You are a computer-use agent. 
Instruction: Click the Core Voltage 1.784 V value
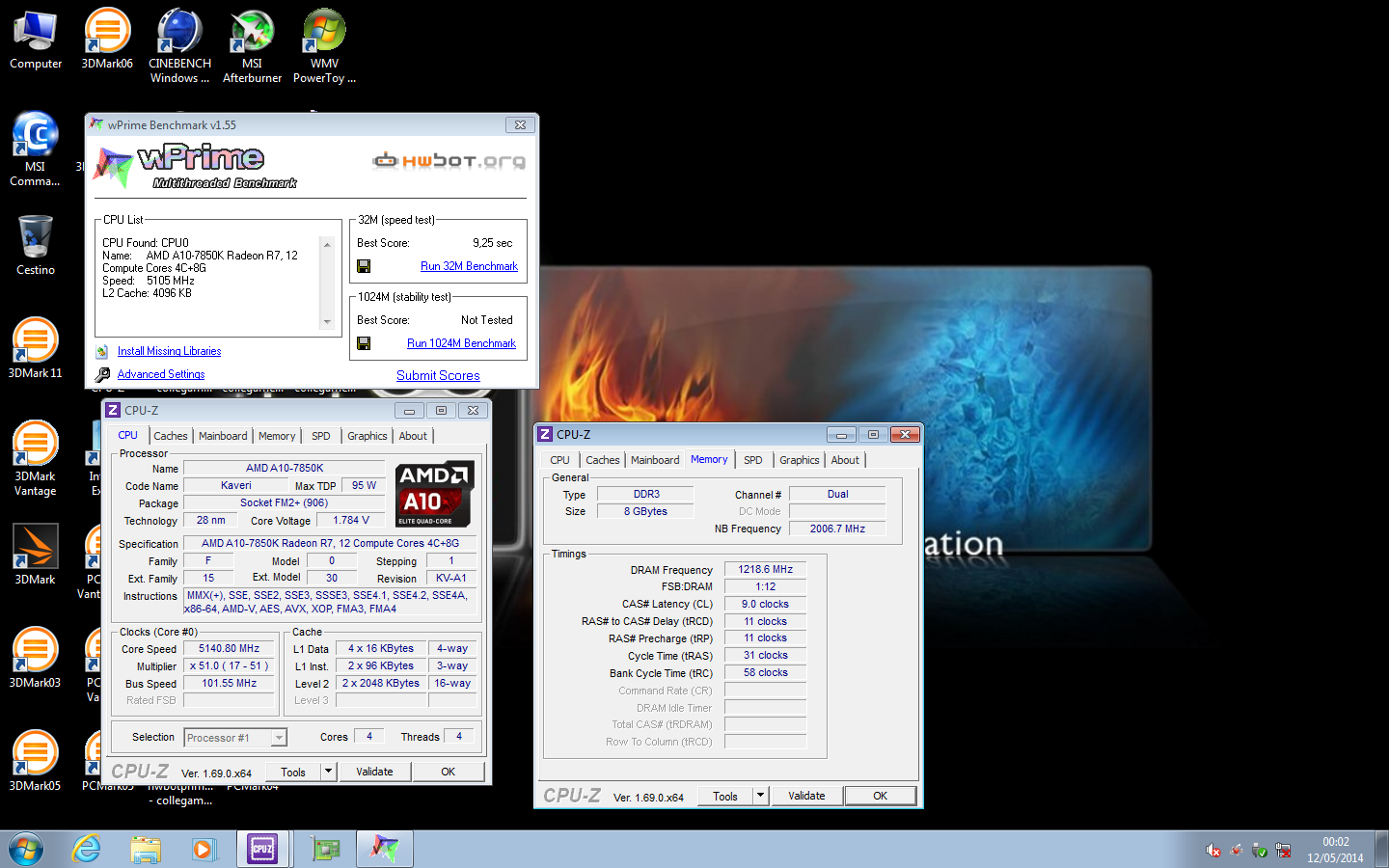351,520
